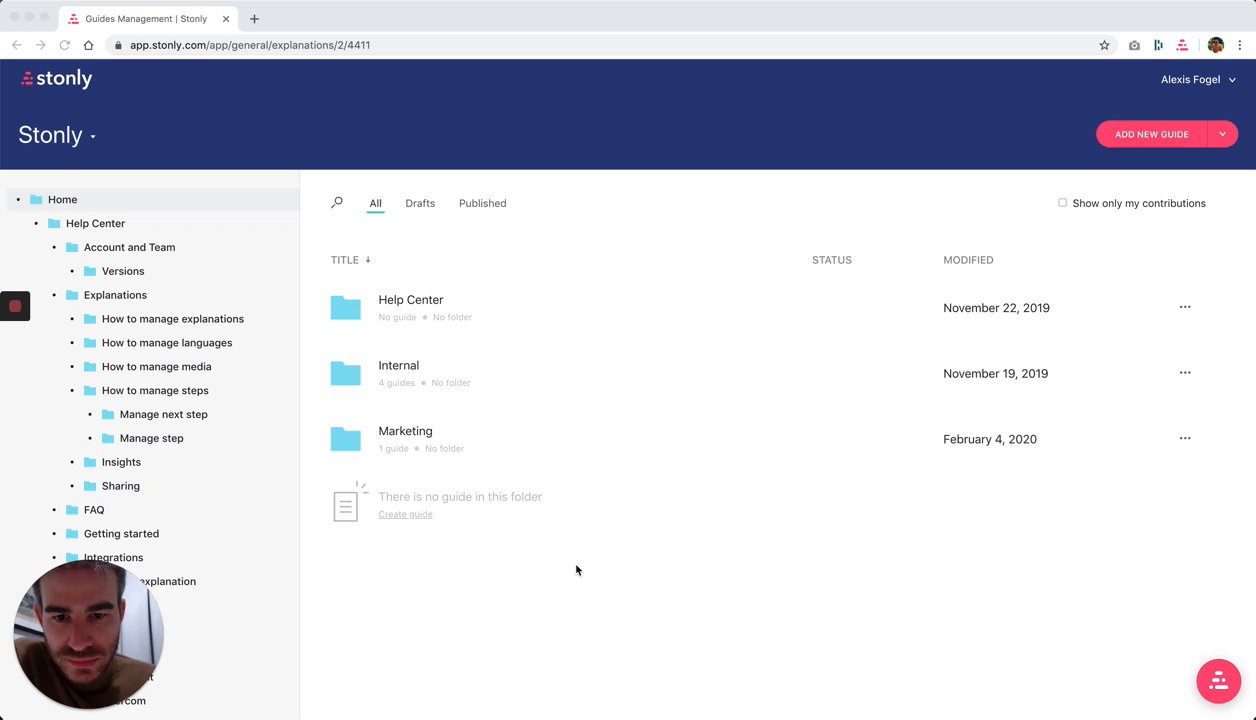This screenshot has height=720, width=1256.
Task: Switch to the Published tab
Action: pyautogui.click(x=482, y=203)
